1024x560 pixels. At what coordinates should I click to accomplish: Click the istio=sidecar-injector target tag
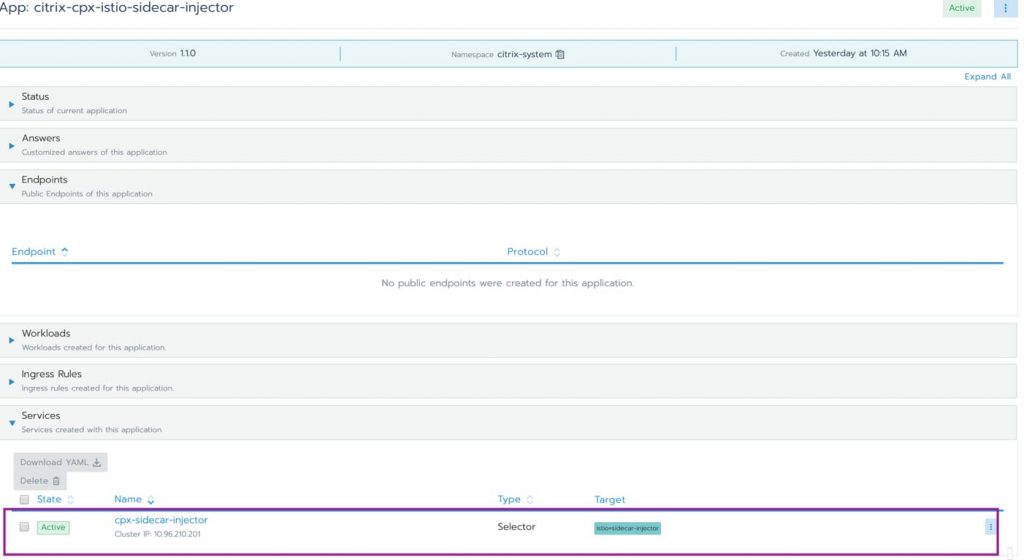point(627,528)
